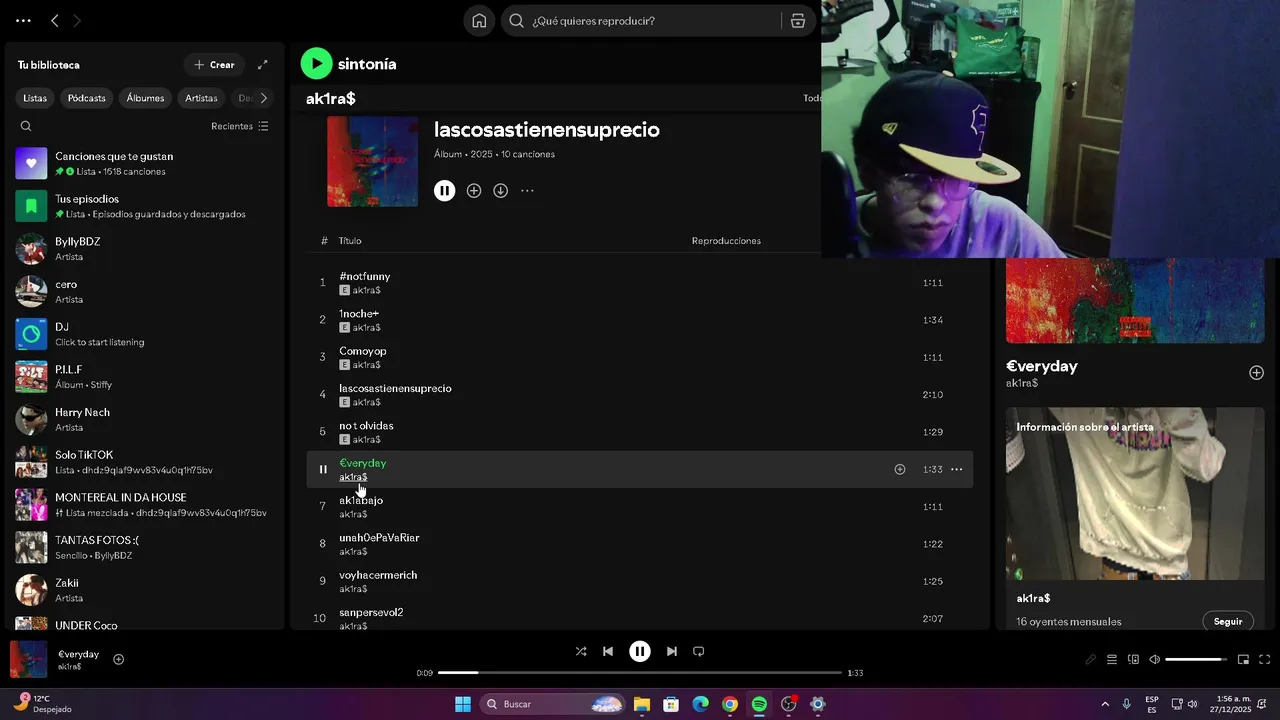Image resolution: width=1280 pixels, height=720 pixels.
Task: Open Tus episodios list
Action: [x=145, y=206]
